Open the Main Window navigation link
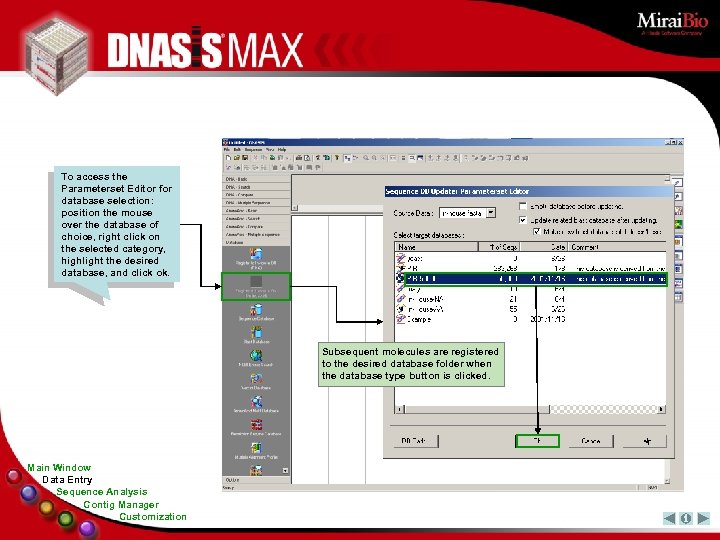The height and width of the screenshot is (540, 720). (x=59, y=467)
